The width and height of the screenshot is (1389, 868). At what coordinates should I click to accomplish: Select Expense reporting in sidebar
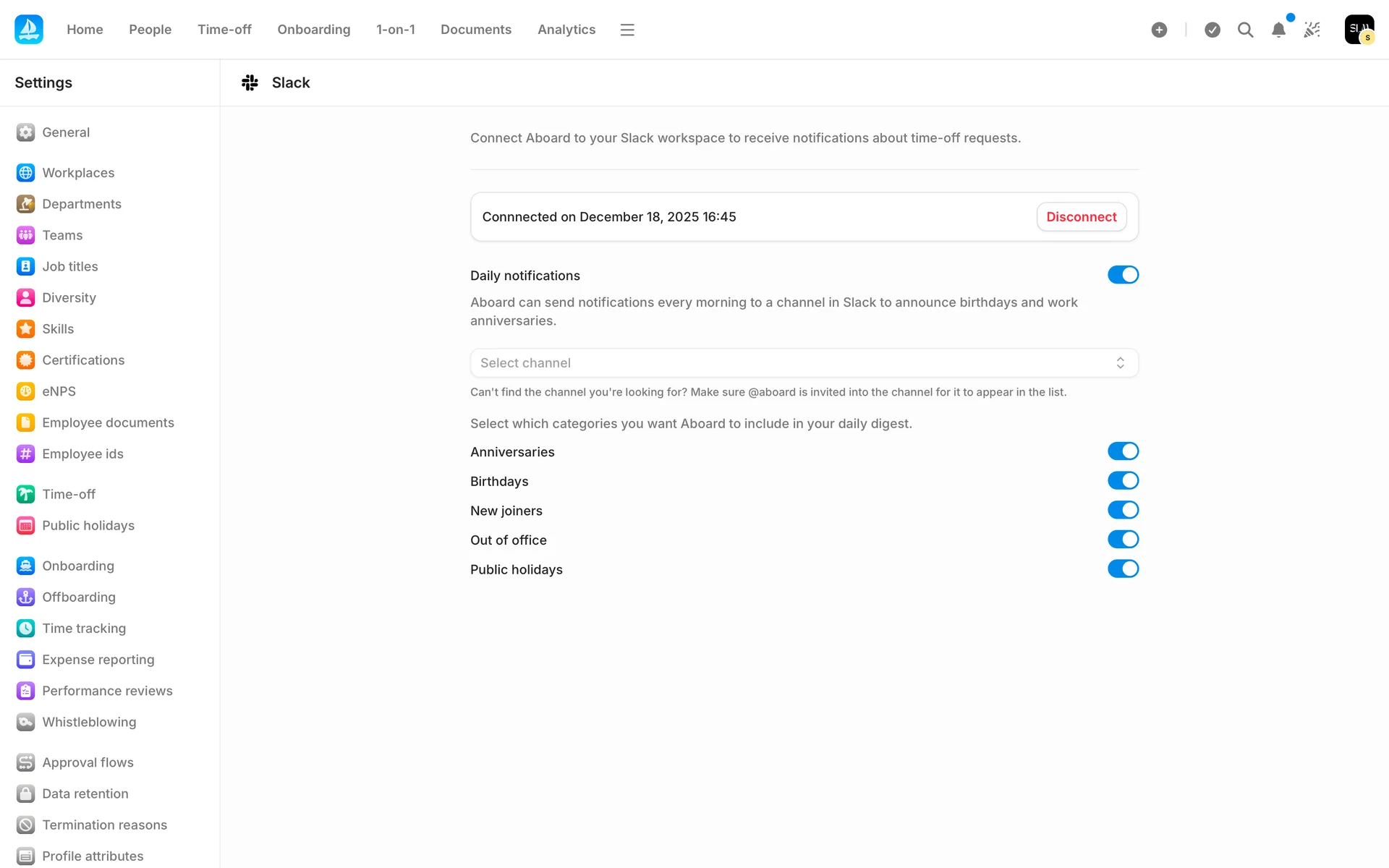tap(98, 660)
